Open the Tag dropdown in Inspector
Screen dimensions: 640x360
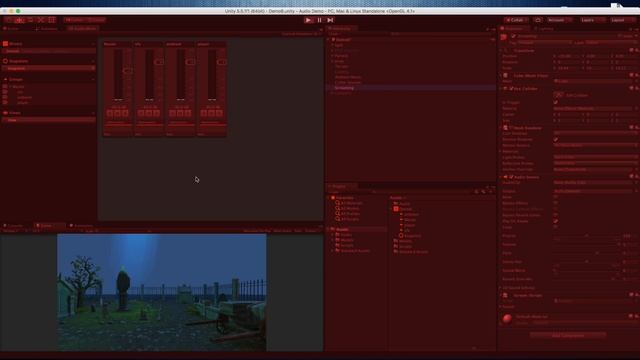(544, 42)
